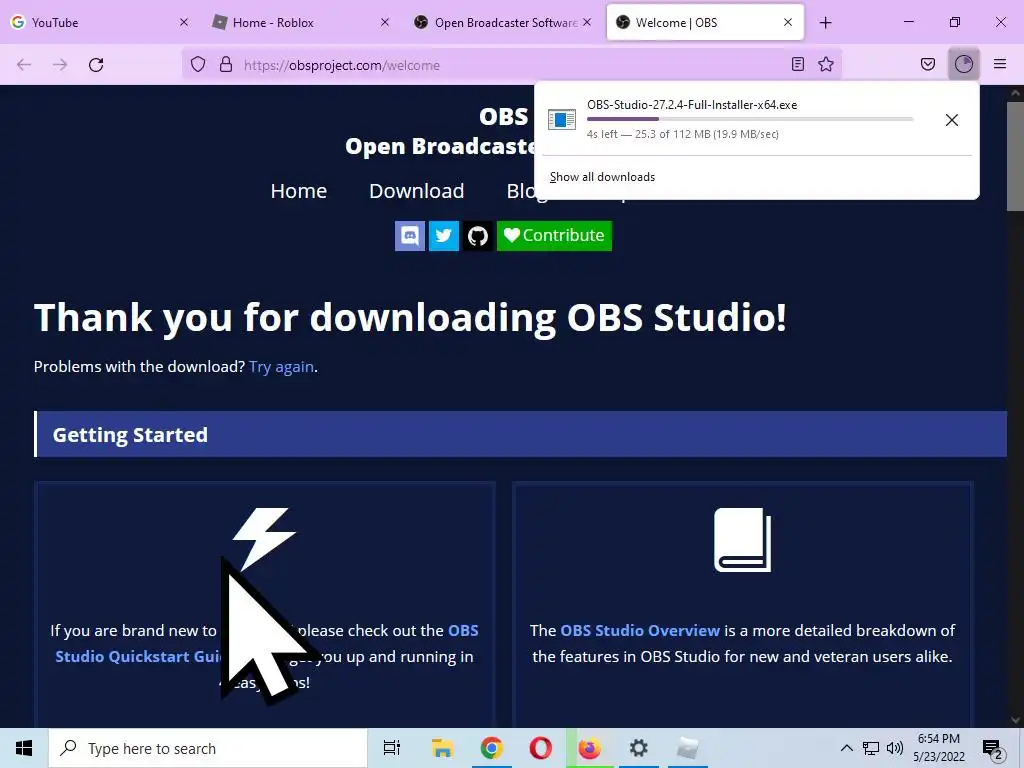Open the GitHub icon link
Screen dimensions: 1024x768
478,236
